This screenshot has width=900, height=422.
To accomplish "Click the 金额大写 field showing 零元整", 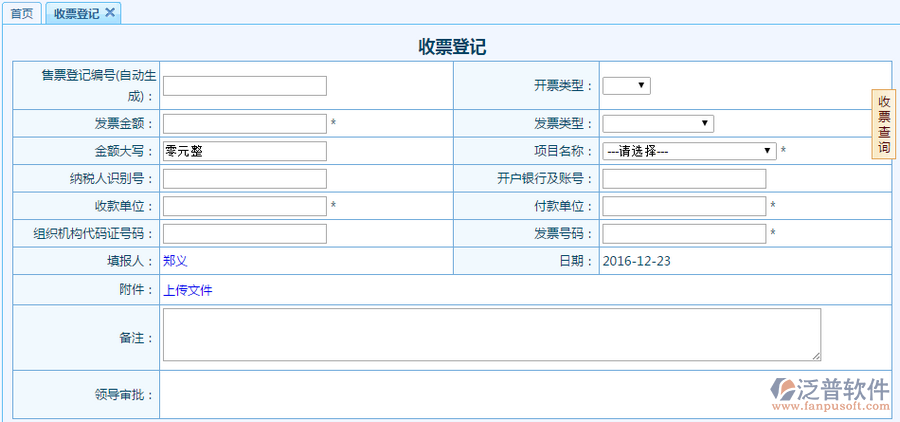I will pyautogui.click(x=245, y=151).
